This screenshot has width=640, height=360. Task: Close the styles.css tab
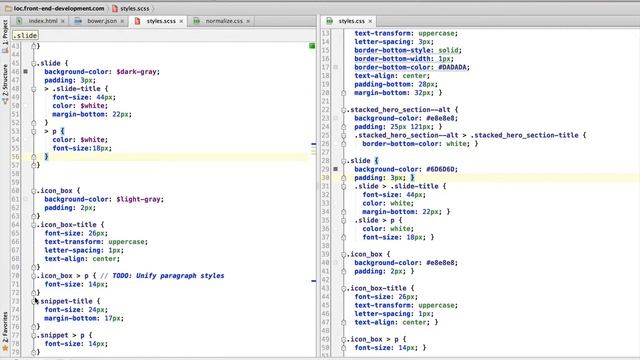[x=370, y=21]
